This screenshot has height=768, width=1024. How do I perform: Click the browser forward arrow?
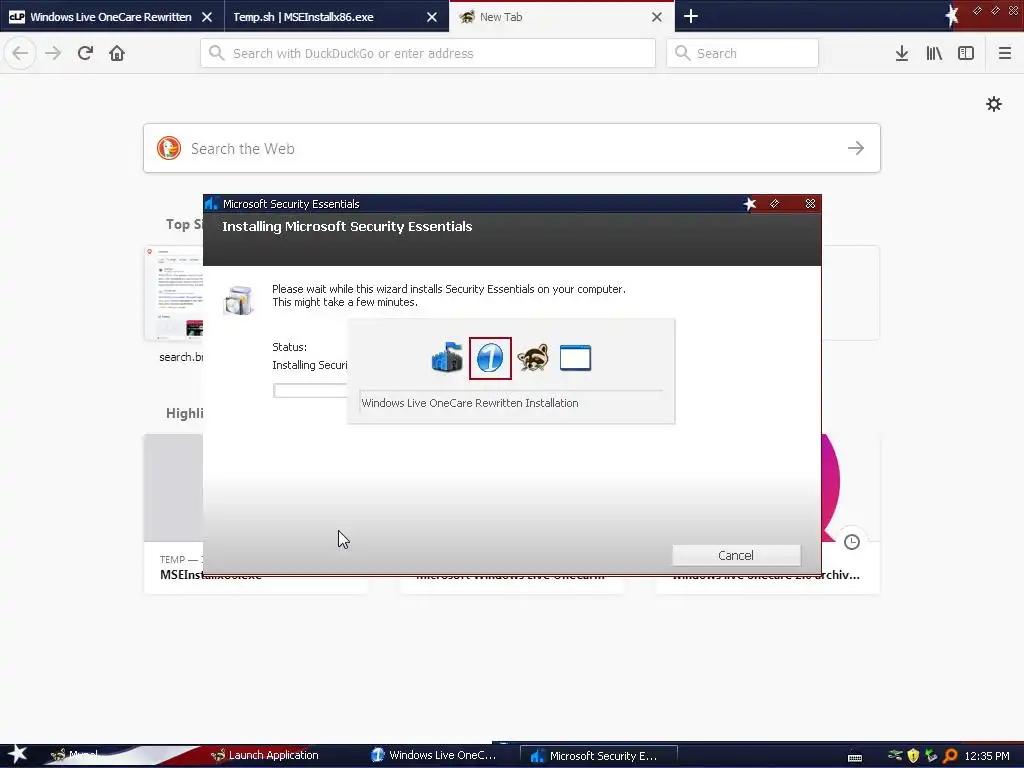pos(53,53)
